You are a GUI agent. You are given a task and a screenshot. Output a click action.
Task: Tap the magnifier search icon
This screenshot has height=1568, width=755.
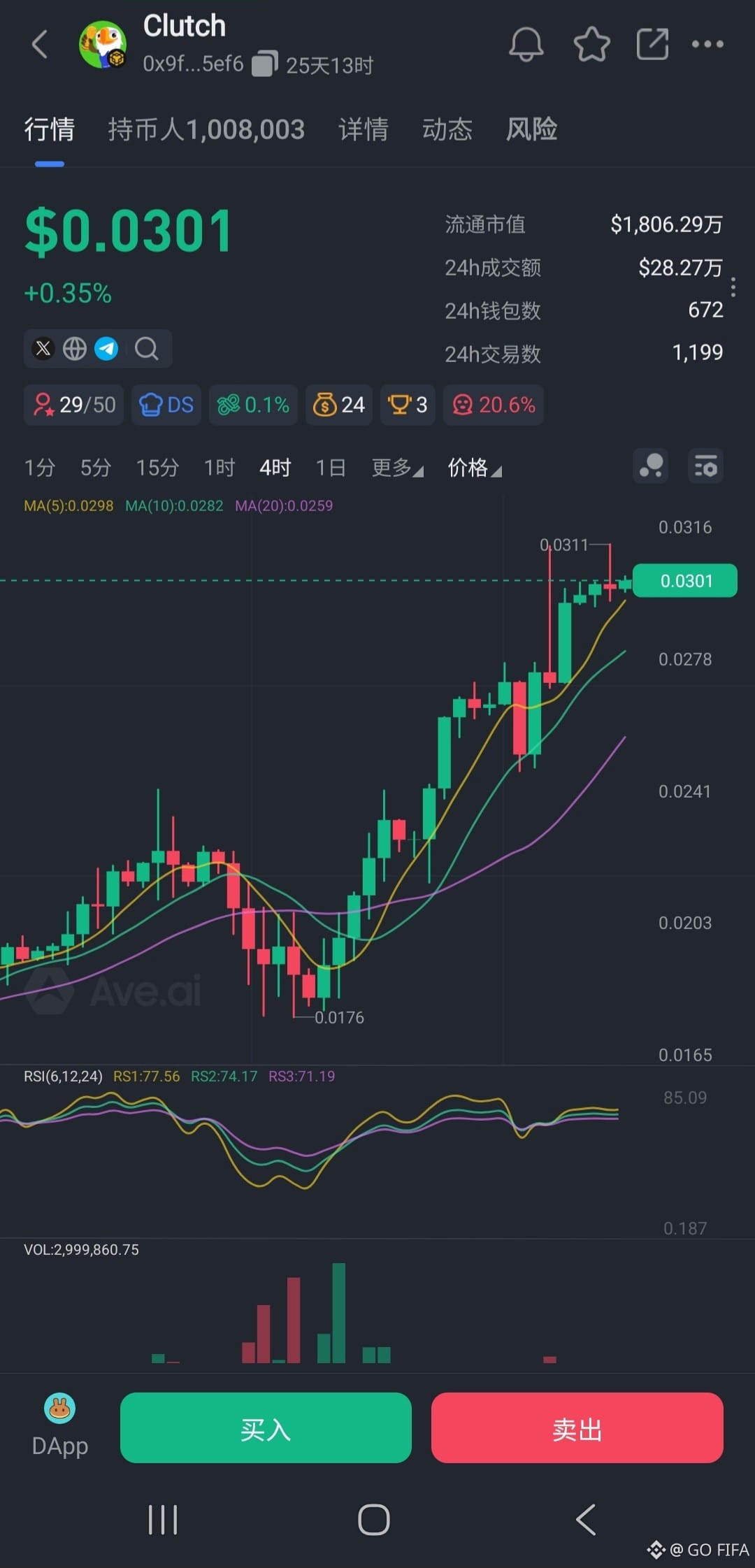click(x=146, y=348)
